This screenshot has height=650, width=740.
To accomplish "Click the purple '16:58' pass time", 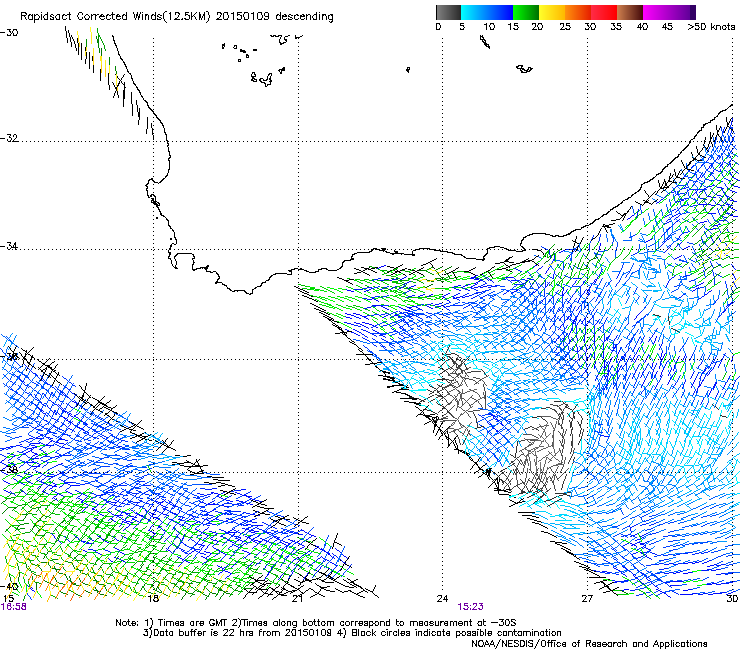I will click(x=14, y=607).
